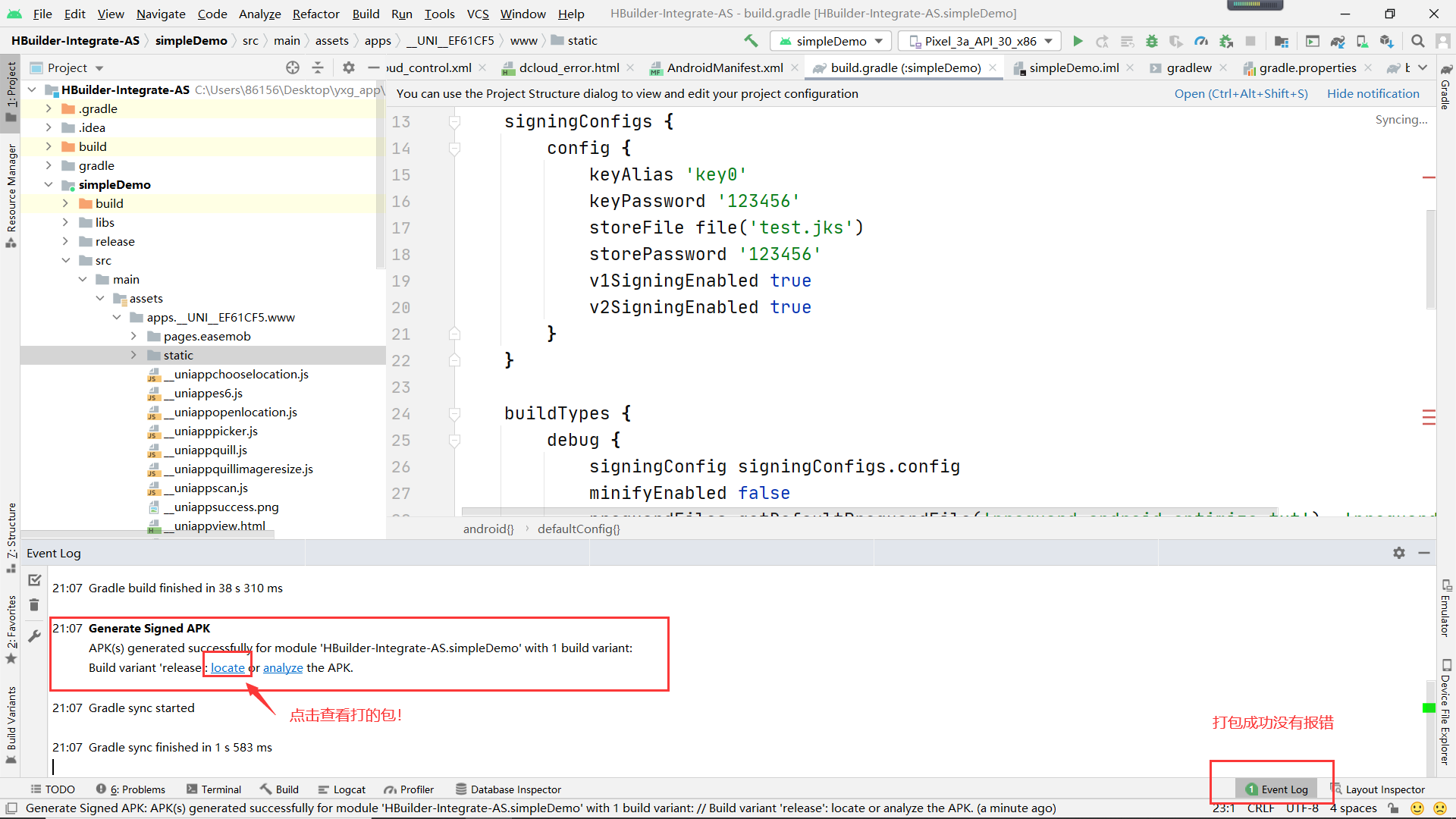The image size is (1456, 819).
Task: Click Hide notification link
Action: 1373,93
